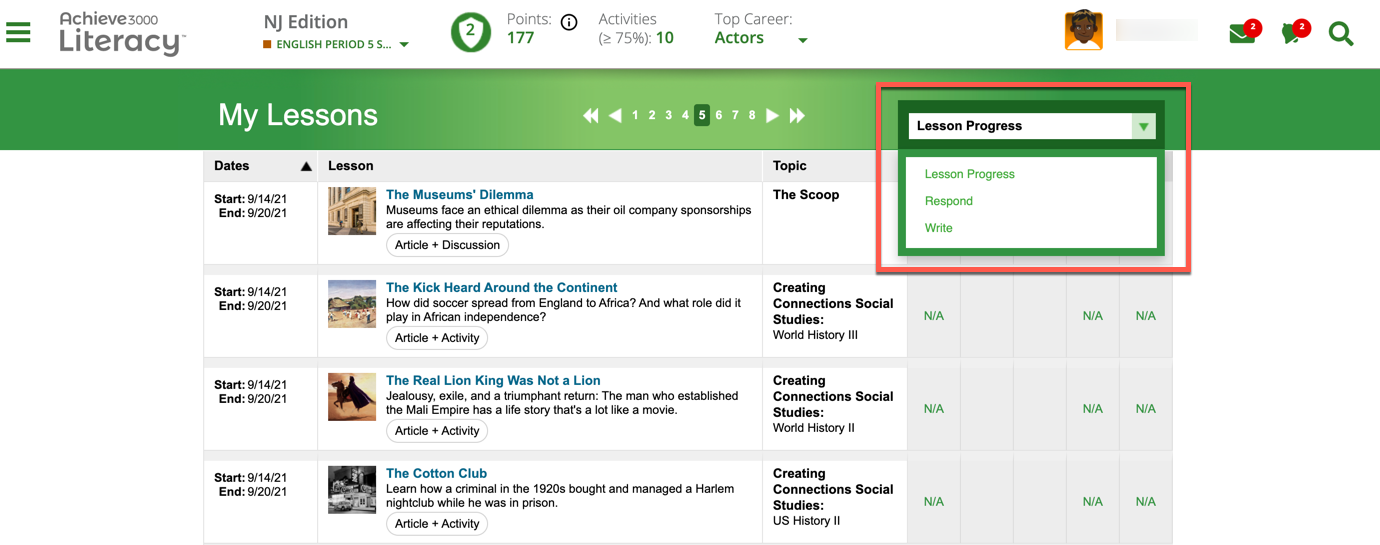Open the chat notifications icon
Screen dimensions: 1380x545
1293,34
